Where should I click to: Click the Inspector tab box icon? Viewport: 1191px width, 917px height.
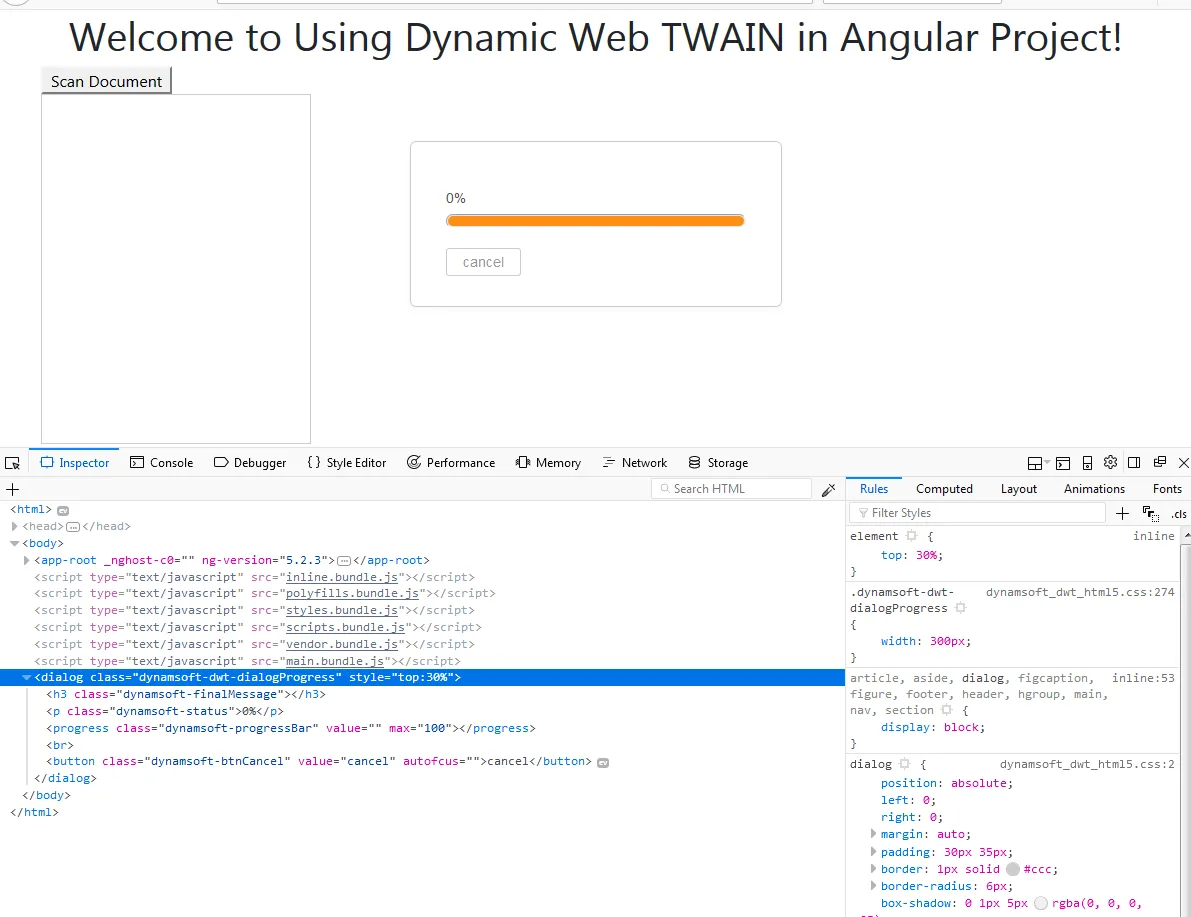47,462
